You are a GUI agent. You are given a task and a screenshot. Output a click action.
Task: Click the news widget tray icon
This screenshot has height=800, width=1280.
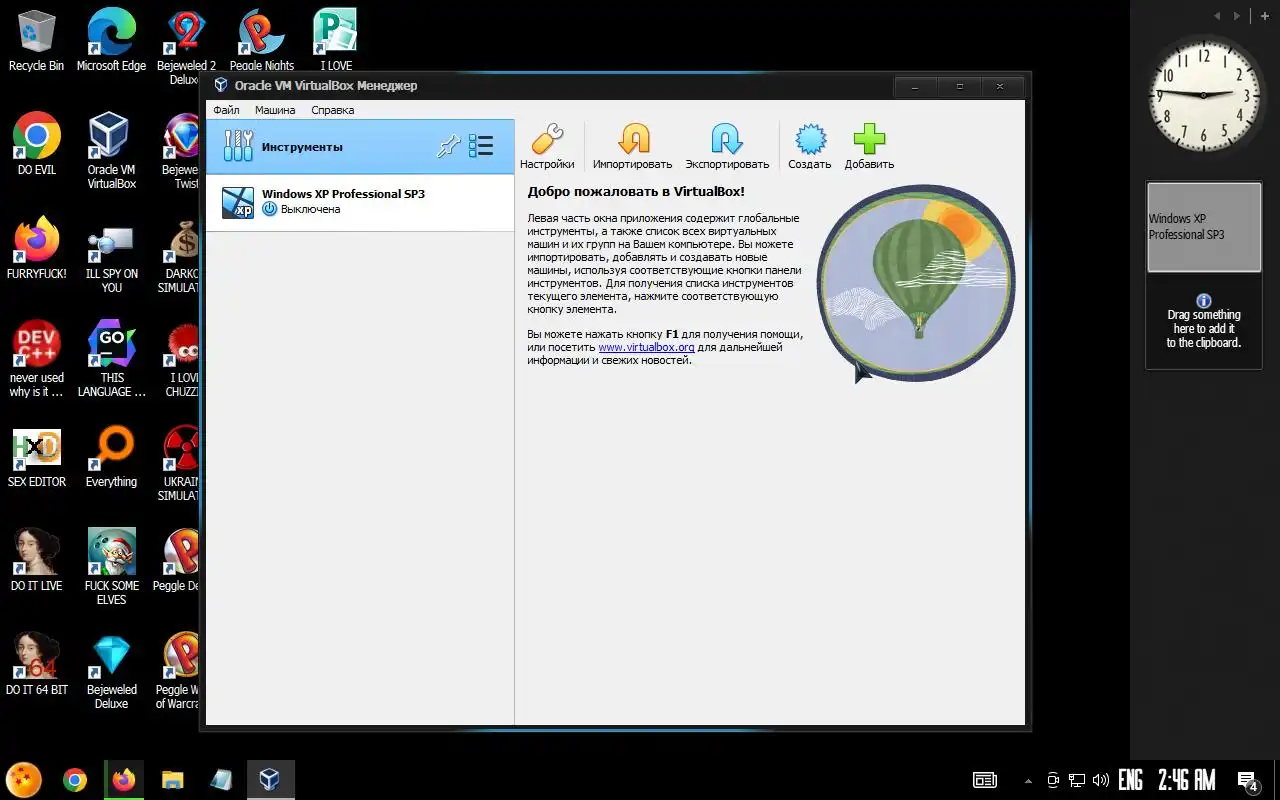[x=985, y=780]
